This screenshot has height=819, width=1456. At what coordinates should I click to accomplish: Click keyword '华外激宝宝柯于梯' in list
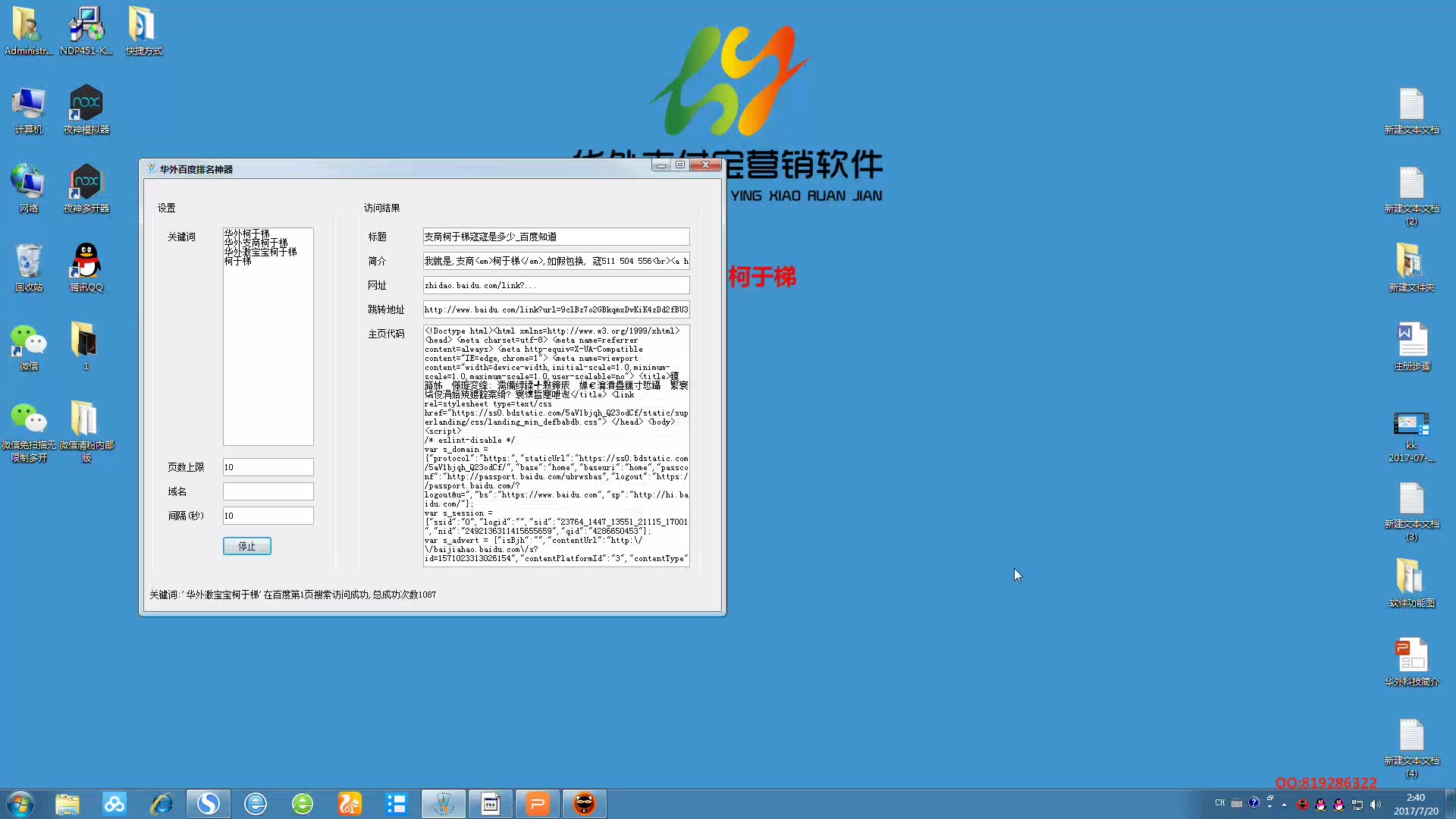click(x=260, y=252)
